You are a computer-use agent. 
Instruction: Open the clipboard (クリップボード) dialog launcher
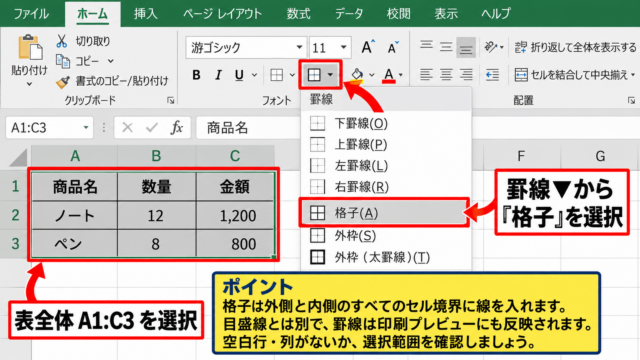(171, 100)
